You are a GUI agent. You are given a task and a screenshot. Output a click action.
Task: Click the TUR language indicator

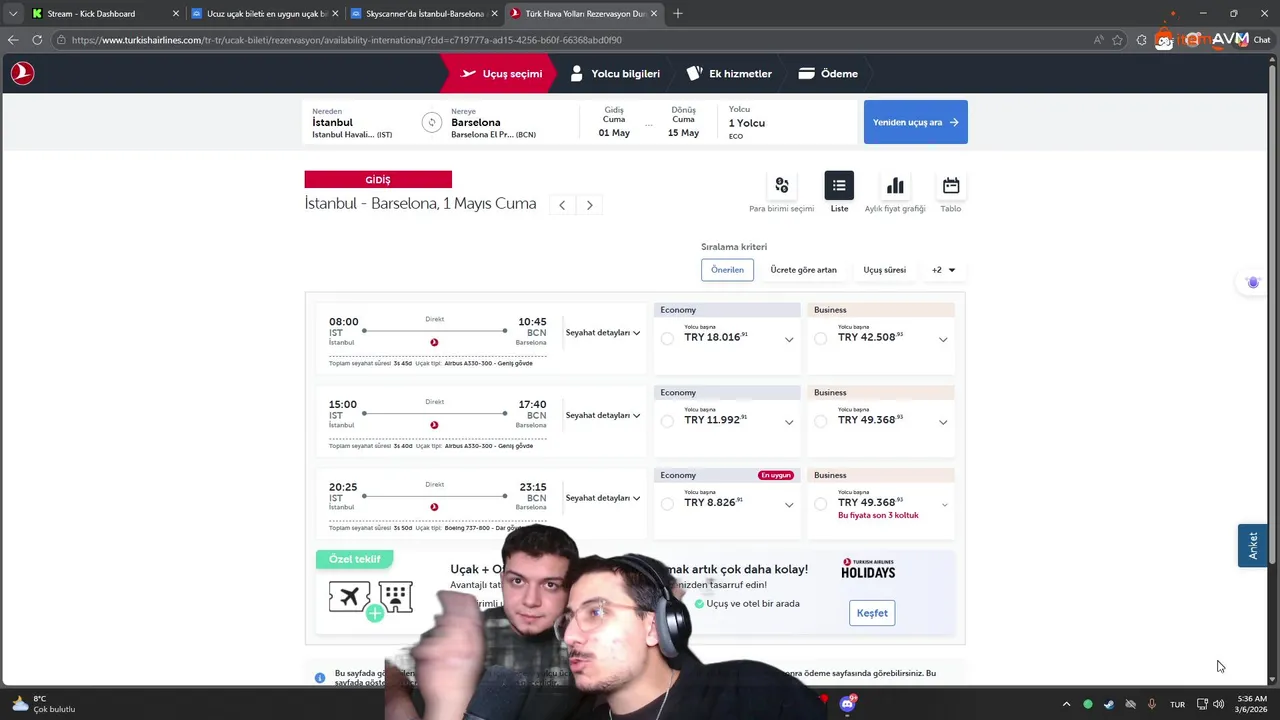click(1177, 704)
